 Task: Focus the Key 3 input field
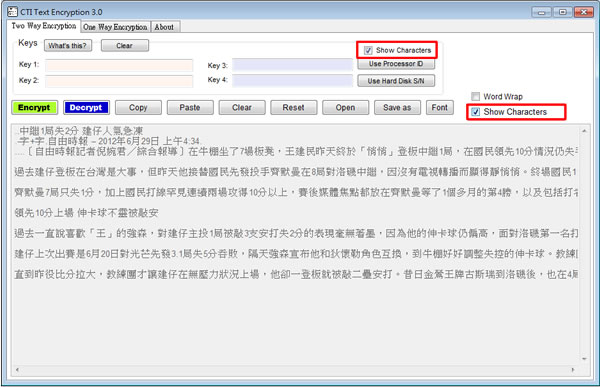(x=292, y=65)
